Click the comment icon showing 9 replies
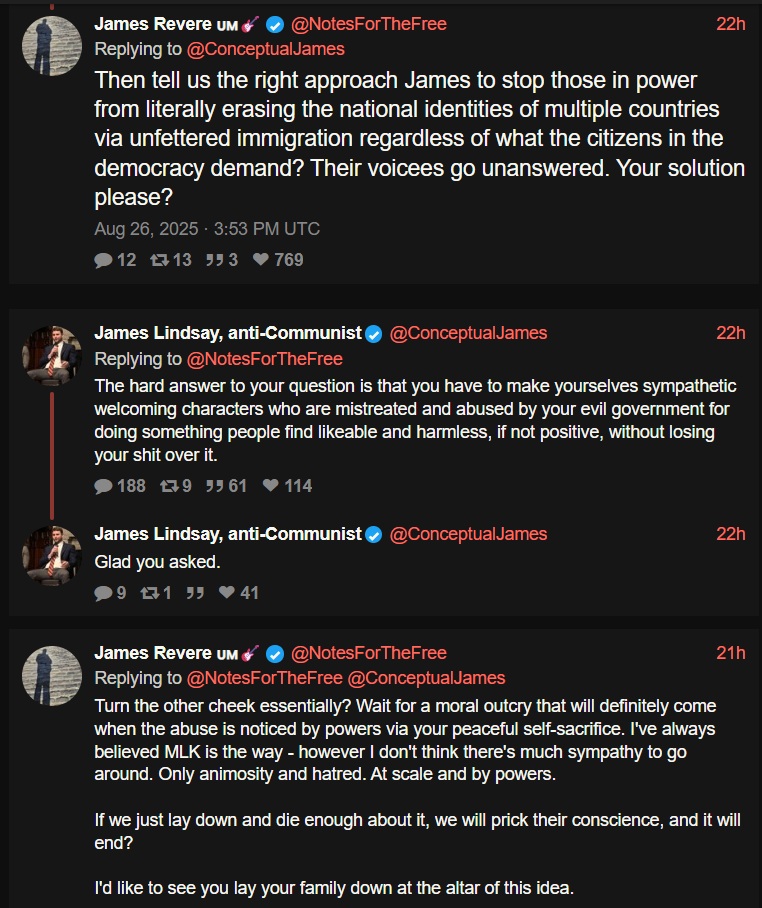The height and width of the screenshot is (908, 762). (103, 593)
